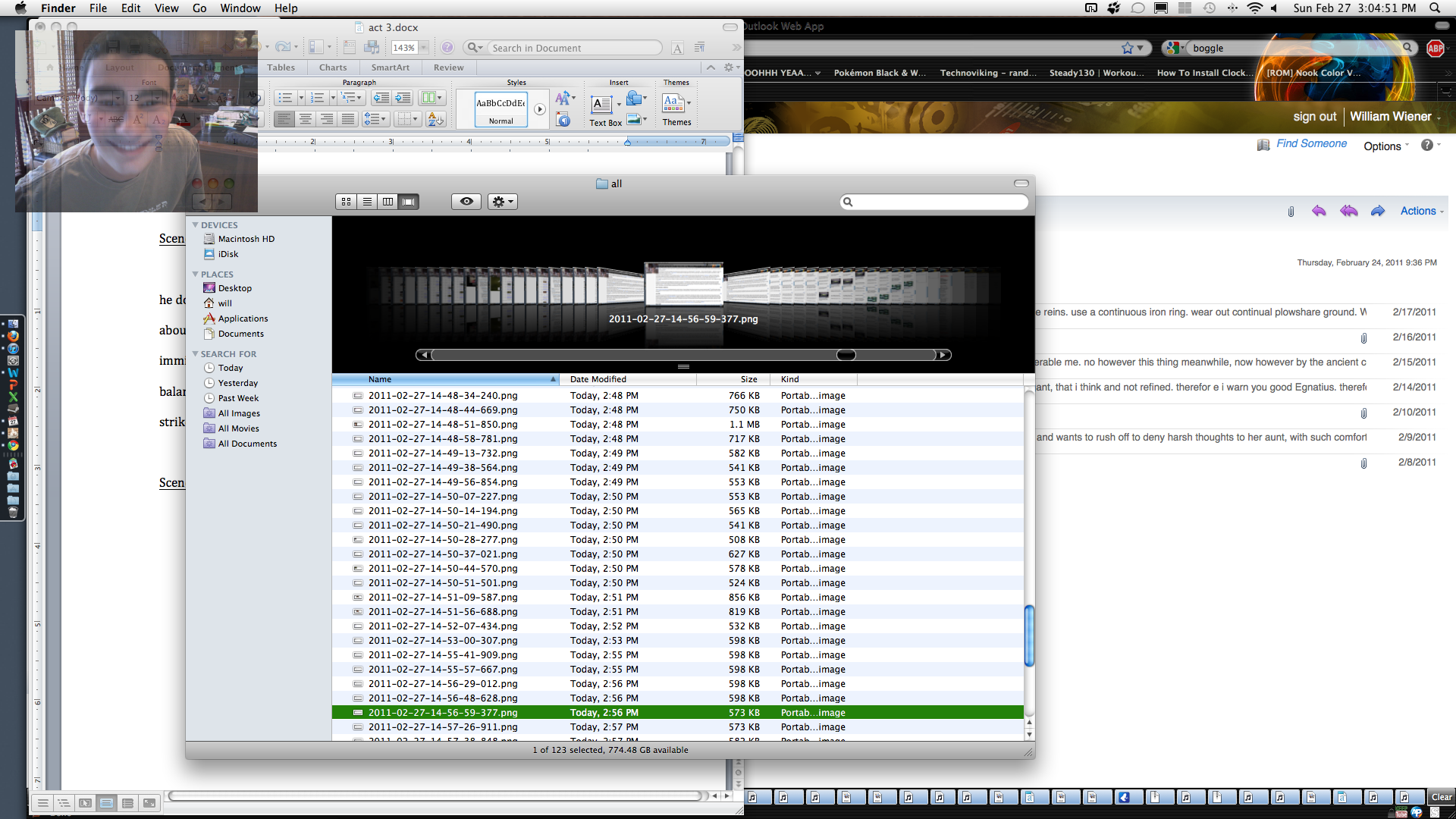Click the Sort A-Z icon

[x=435, y=119]
